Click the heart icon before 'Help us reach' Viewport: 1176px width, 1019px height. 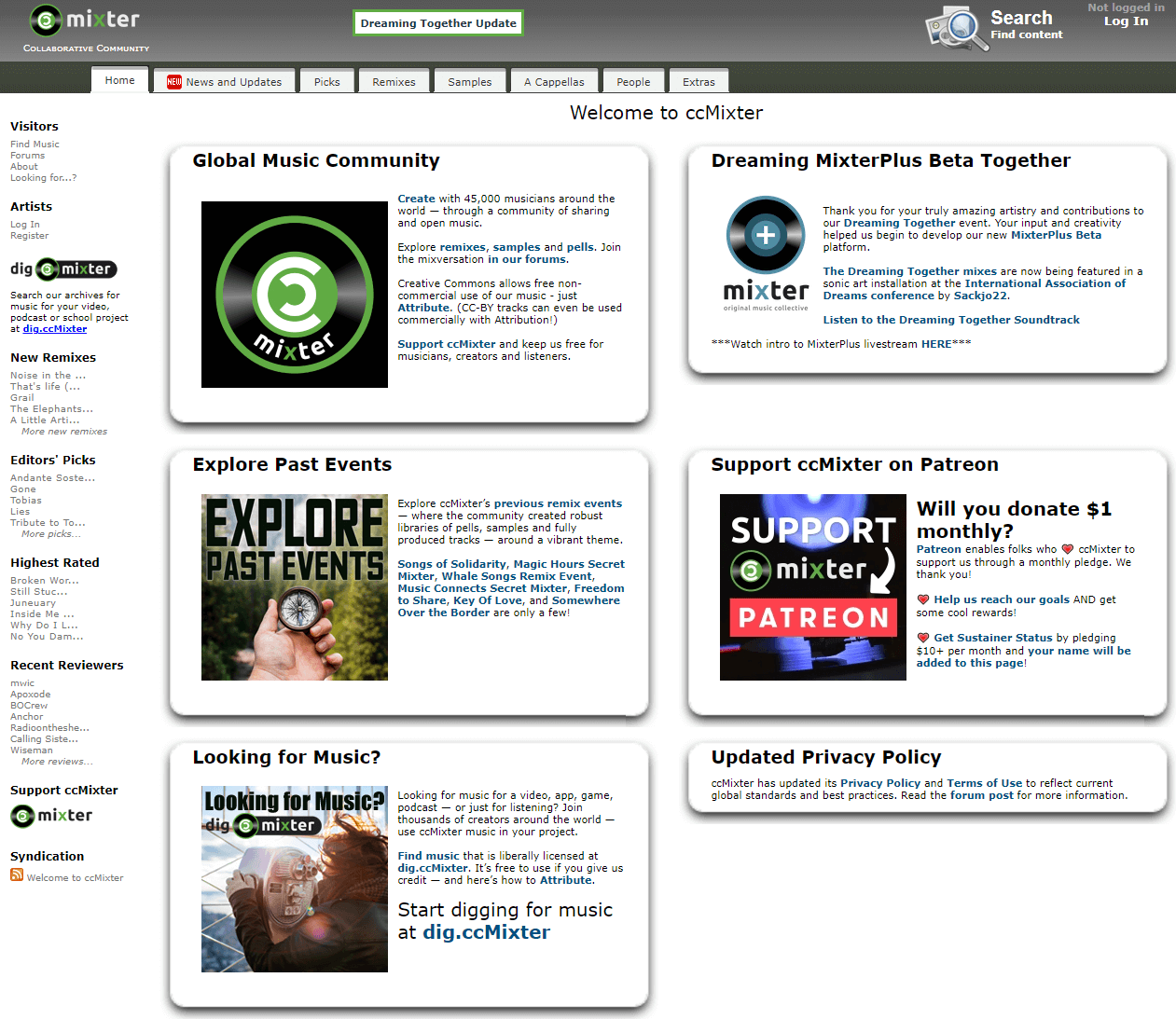tap(923, 599)
